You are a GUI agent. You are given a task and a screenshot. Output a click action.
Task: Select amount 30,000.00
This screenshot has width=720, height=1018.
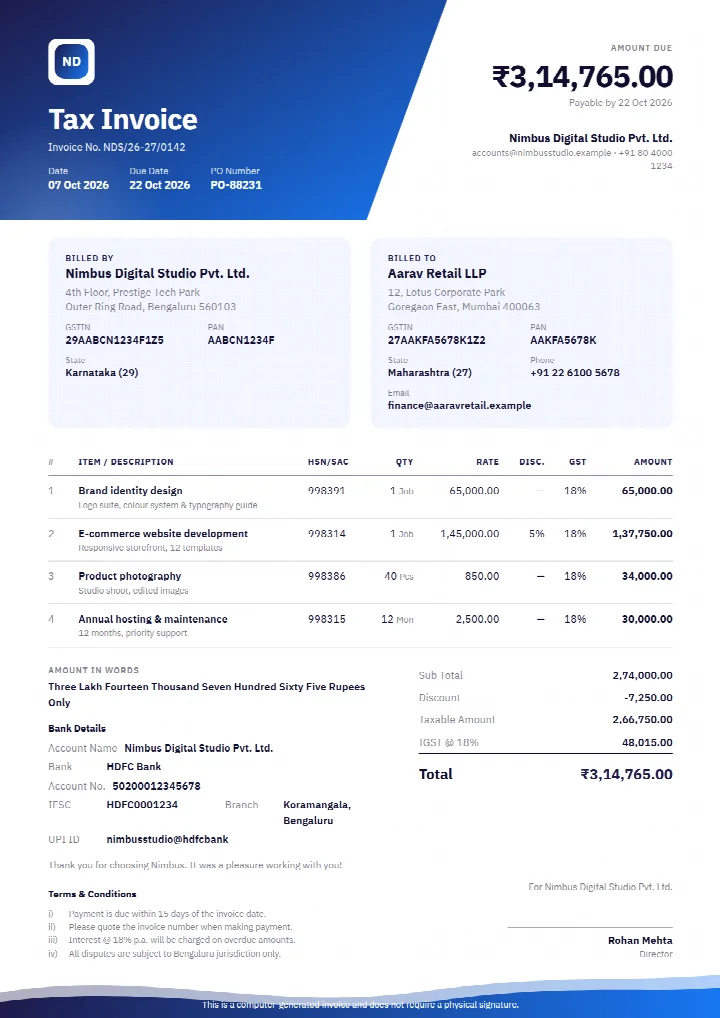[647, 619]
